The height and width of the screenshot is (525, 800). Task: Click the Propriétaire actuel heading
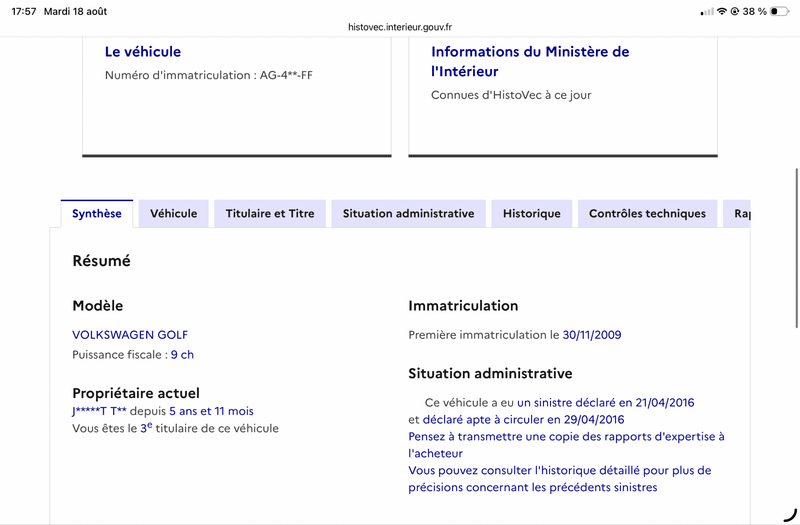[x=136, y=393]
